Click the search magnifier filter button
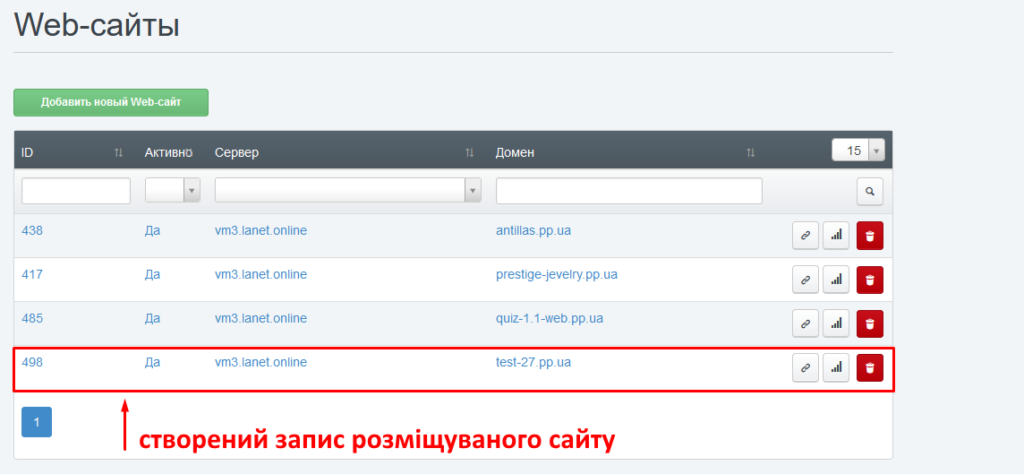The width and height of the screenshot is (1024, 474). [x=869, y=191]
